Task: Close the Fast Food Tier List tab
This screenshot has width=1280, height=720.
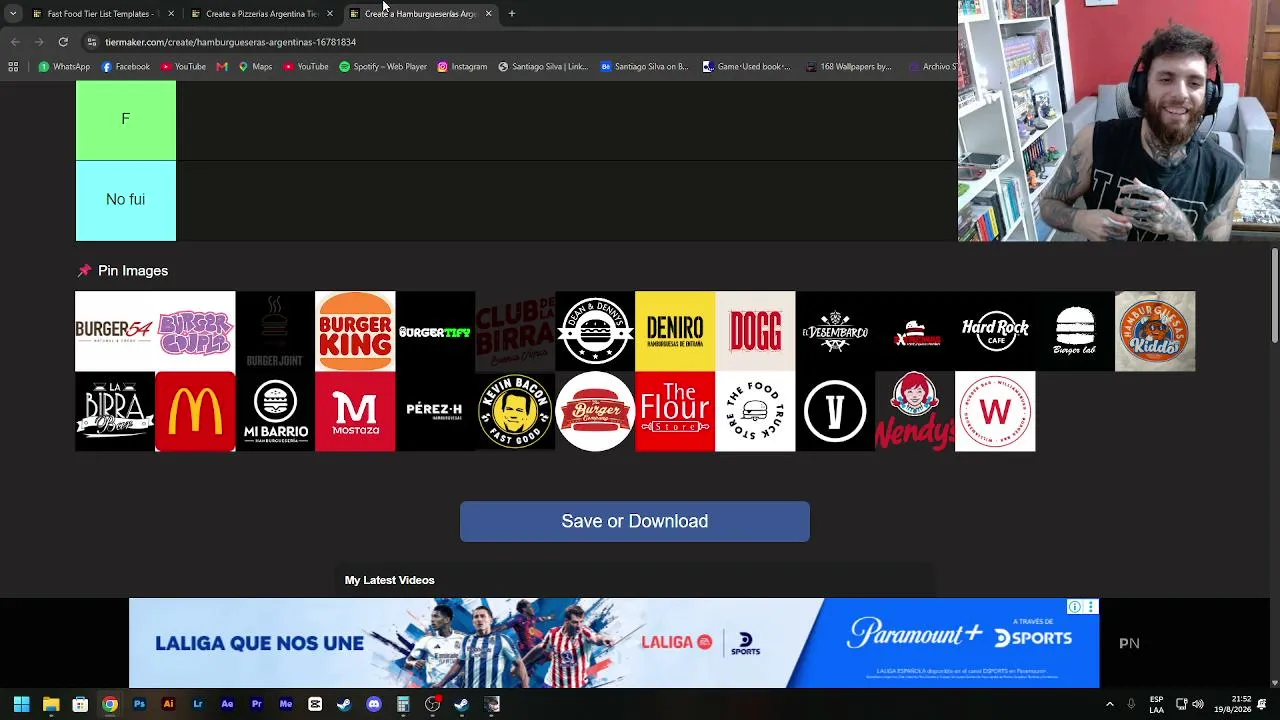Action: coord(171,14)
